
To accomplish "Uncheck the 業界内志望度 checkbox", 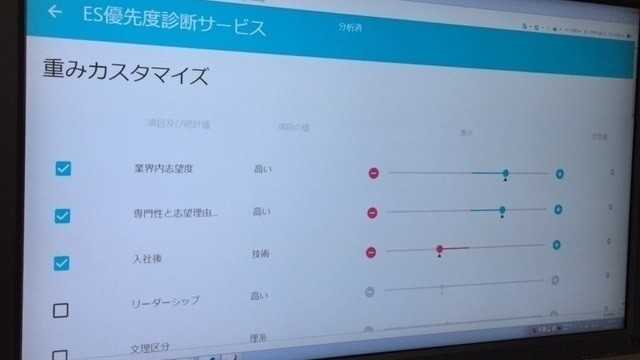I will [63, 168].
